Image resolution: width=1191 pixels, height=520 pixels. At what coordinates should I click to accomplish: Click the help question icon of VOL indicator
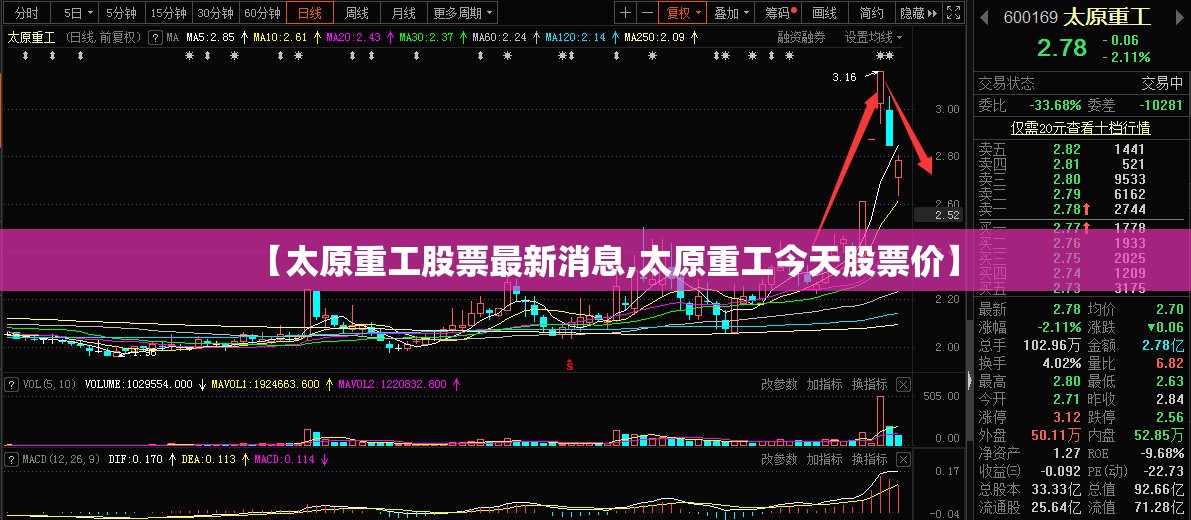(11, 384)
